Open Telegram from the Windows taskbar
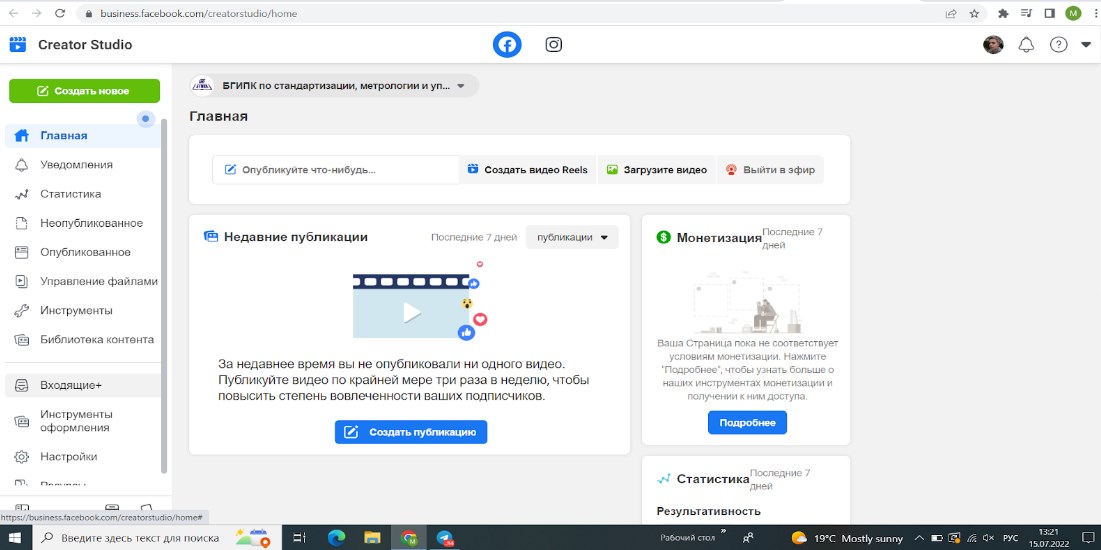Image resolution: width=1101 pixels, height=550 pixels. 445,538
